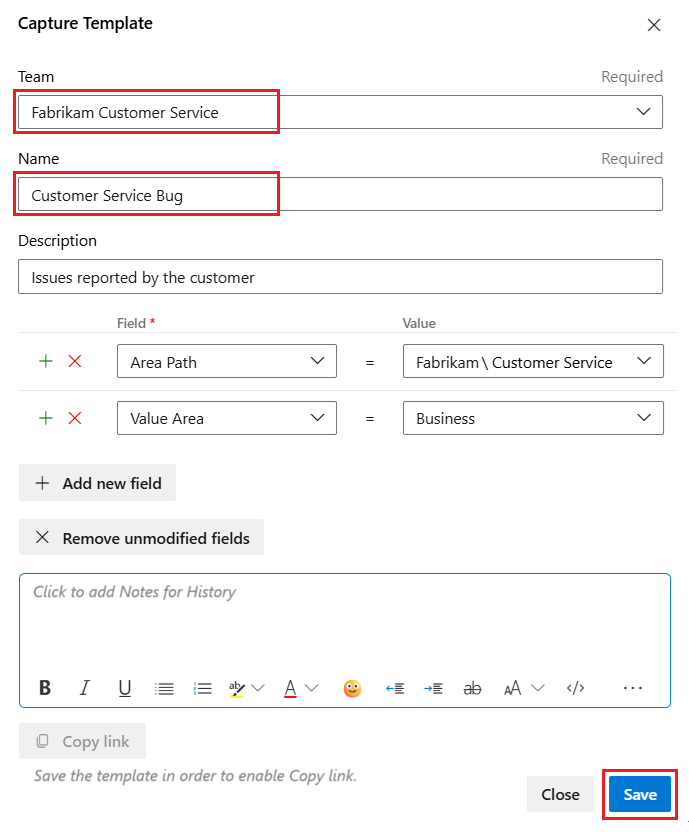
Task: Change the Business value dropdown
Action: pos(645,418)
